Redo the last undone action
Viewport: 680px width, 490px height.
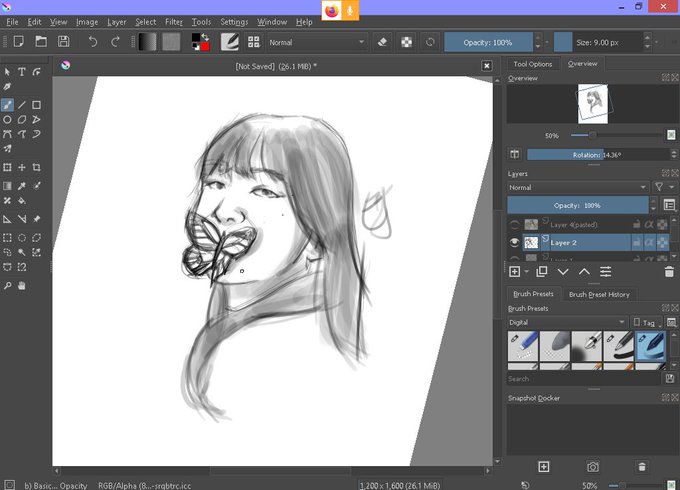point(115,42)
